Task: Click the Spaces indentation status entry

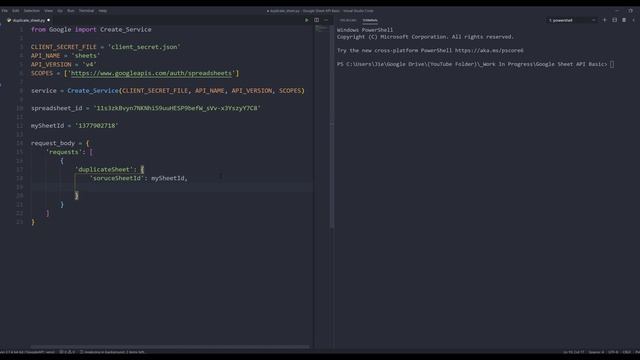Action: 596,352
